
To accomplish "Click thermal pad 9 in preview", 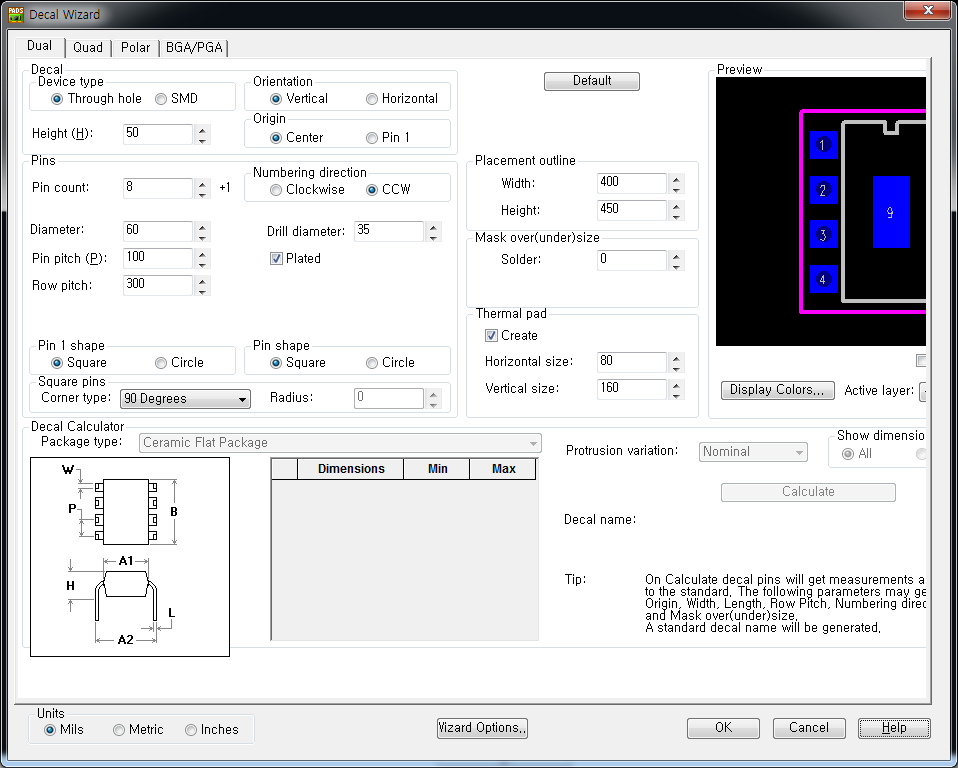I will point(890,212).
